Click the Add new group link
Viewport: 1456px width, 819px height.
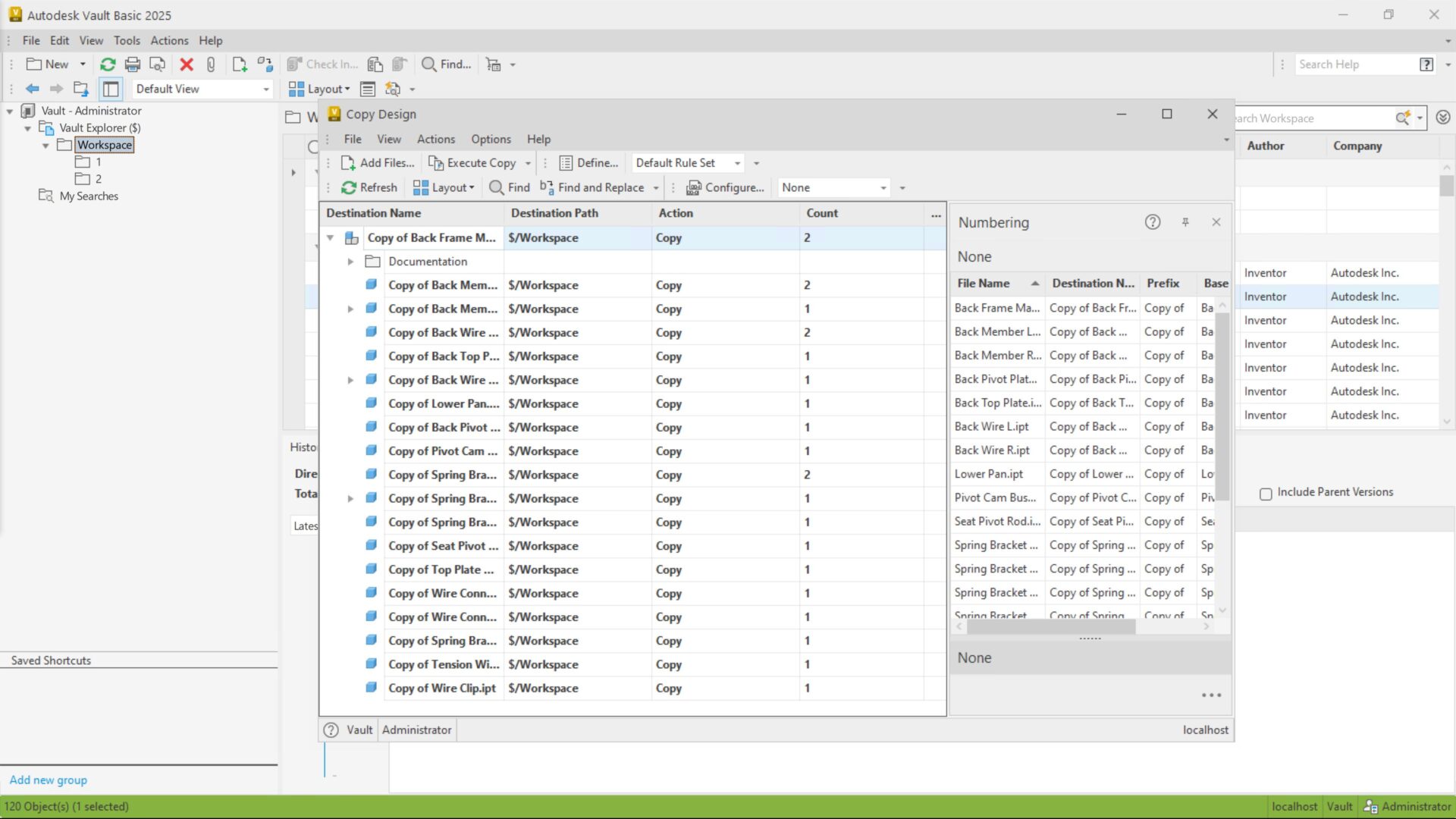49,780
